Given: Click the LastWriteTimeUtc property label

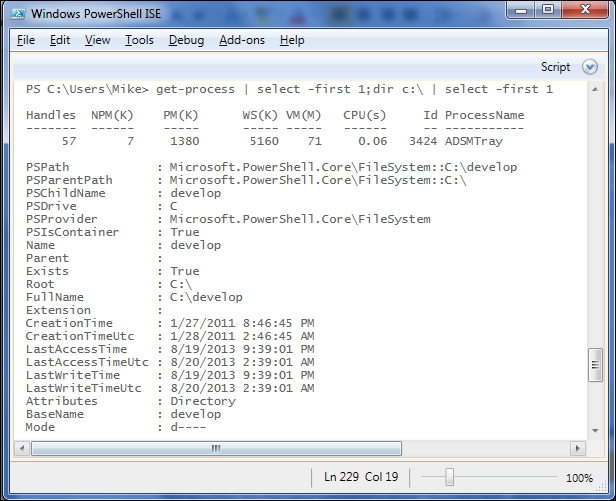Looking at the screenshot, I should click(84, 388).
